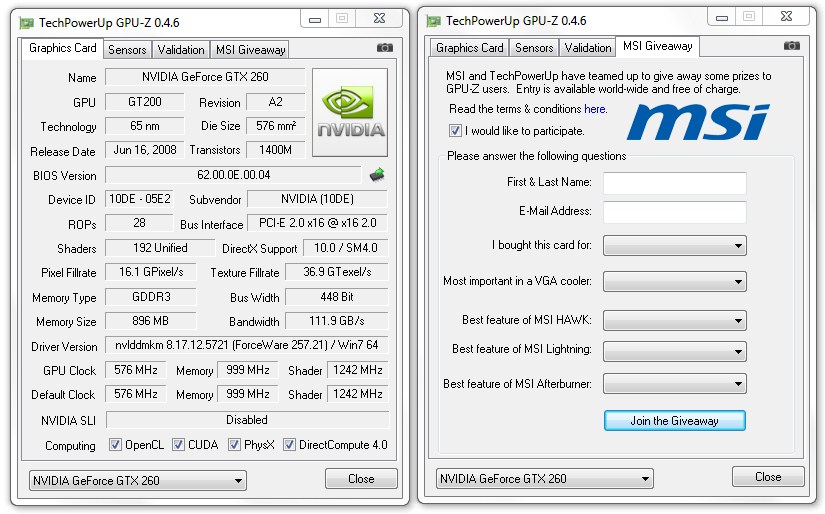
Task: Select MSI Giveaway tab in right window
Action: 658,46
